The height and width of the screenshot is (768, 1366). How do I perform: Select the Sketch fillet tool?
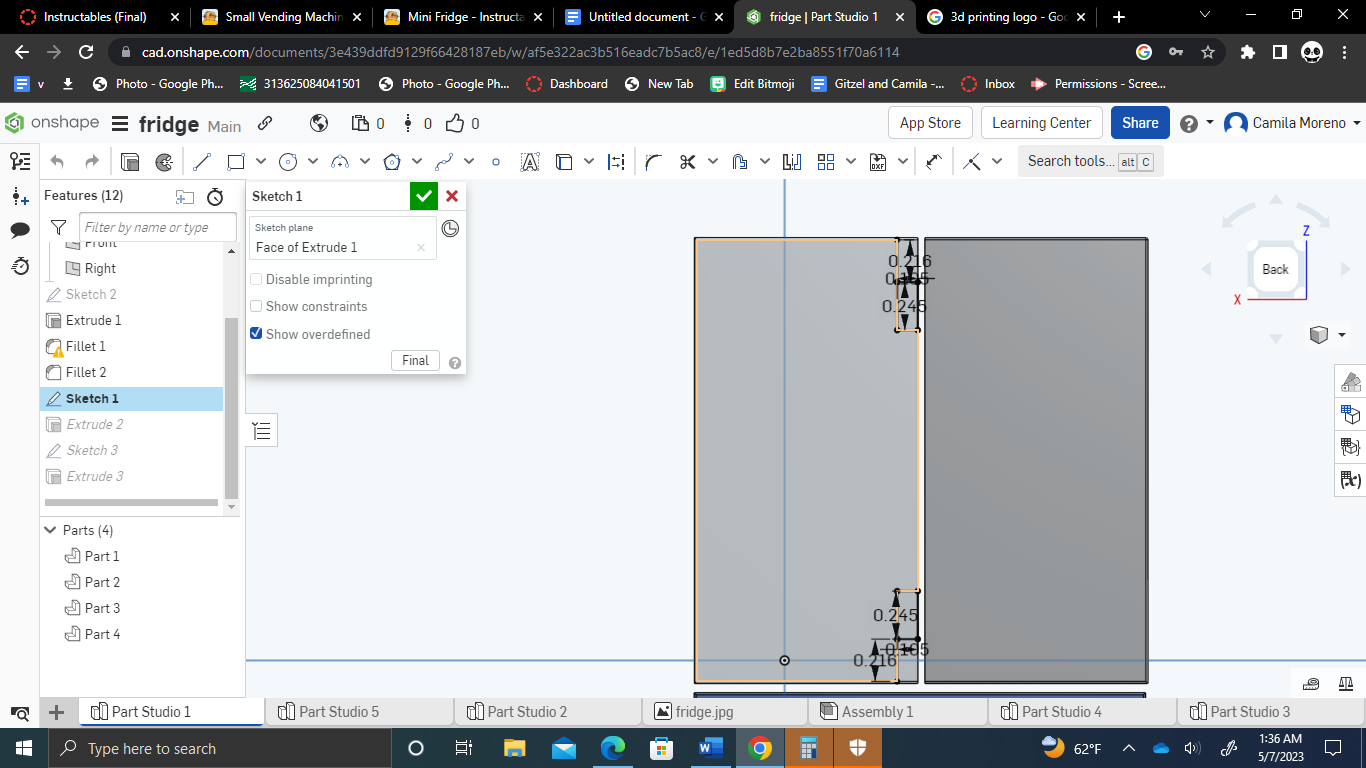pyautogui.click(x=652, y=161)
